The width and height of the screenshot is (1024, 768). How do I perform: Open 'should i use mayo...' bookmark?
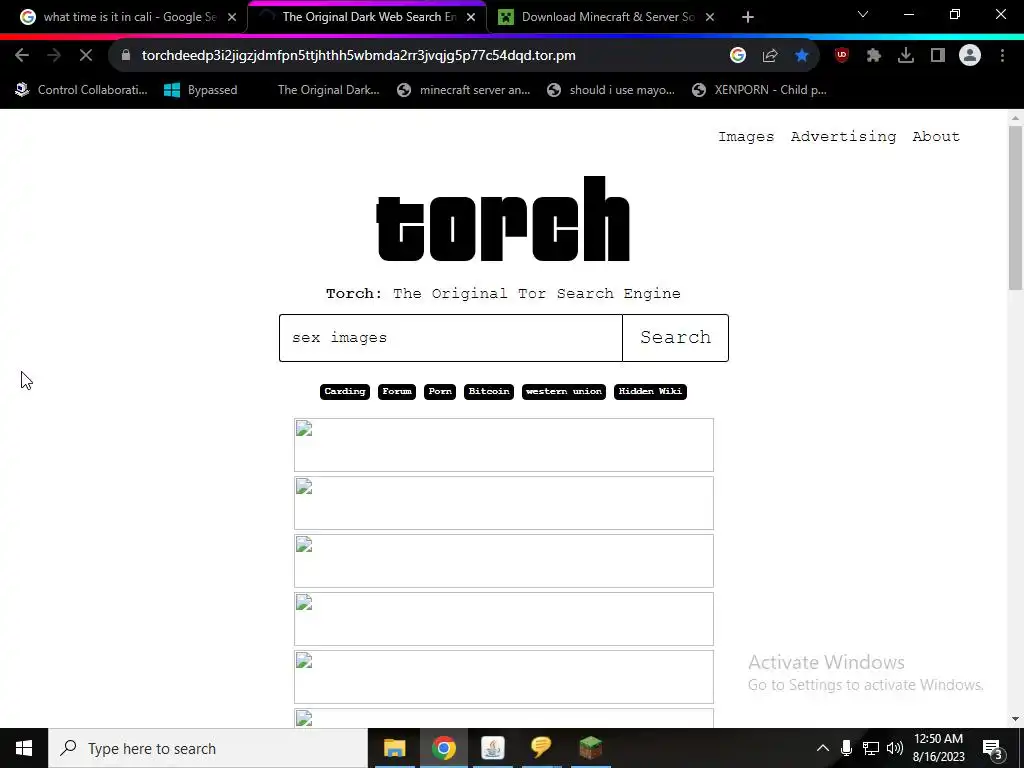pos(611,90)
